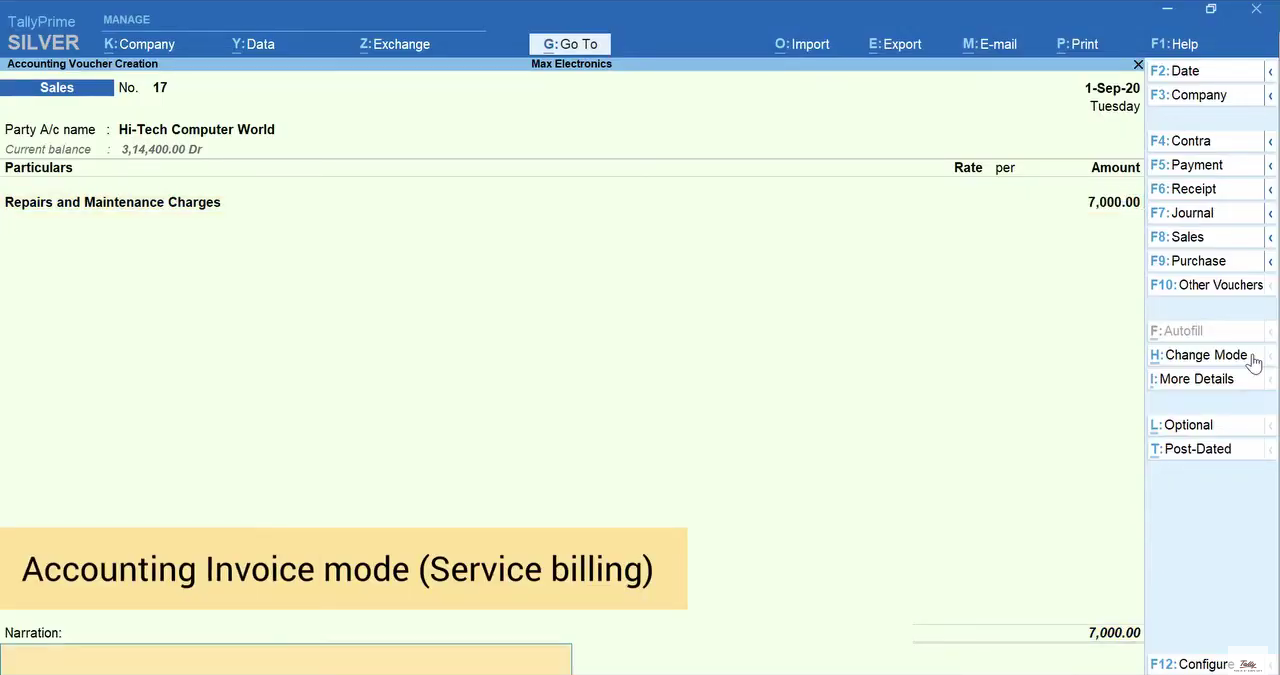Image resolution: width=1280 pixels, height=675 pixels.
Task: Click F3: Company button
Action: pos(1205,95)
